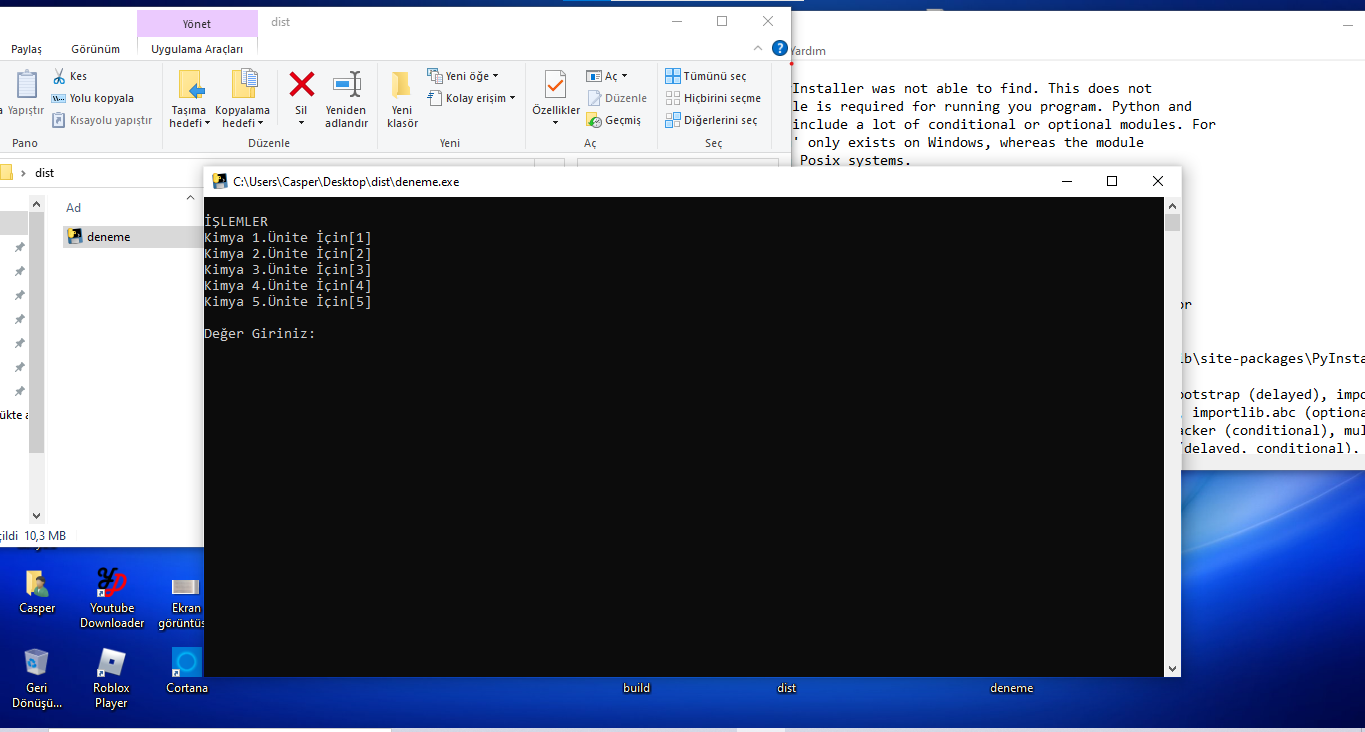This screenshot has width=1365, height=732.
Task: Toggle Diğerlerini seç invert selection
Action: [711, 120]
